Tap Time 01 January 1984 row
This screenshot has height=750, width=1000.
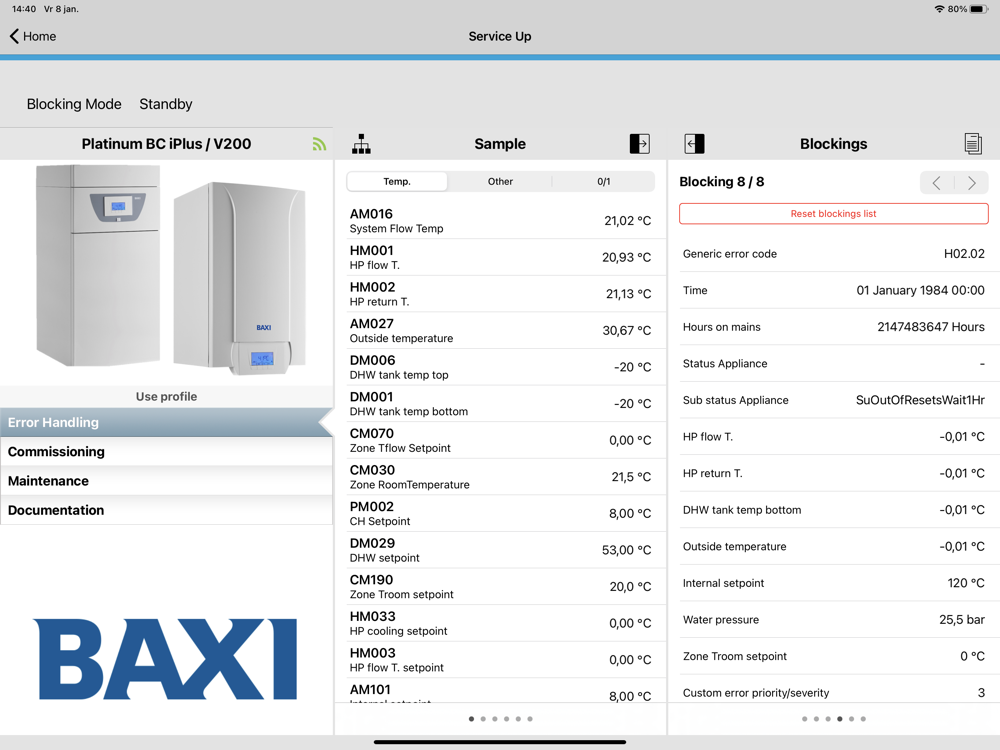point(834,290)
